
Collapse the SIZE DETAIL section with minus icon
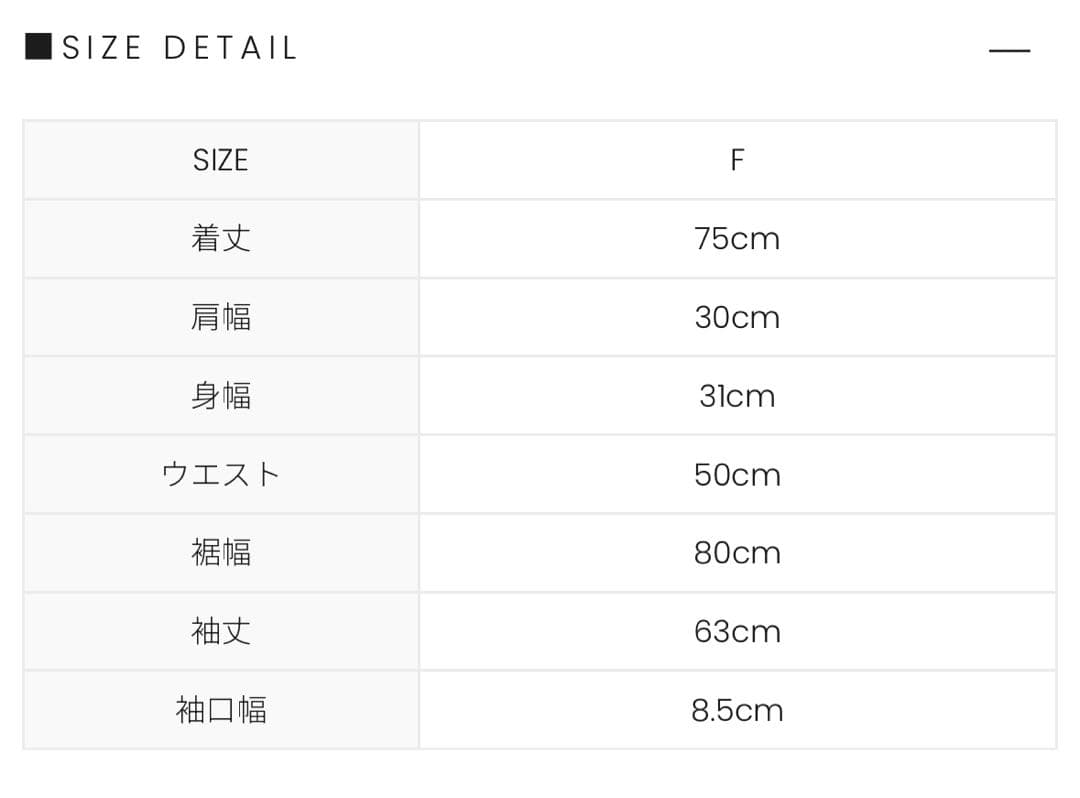[x=1009, y=50]
